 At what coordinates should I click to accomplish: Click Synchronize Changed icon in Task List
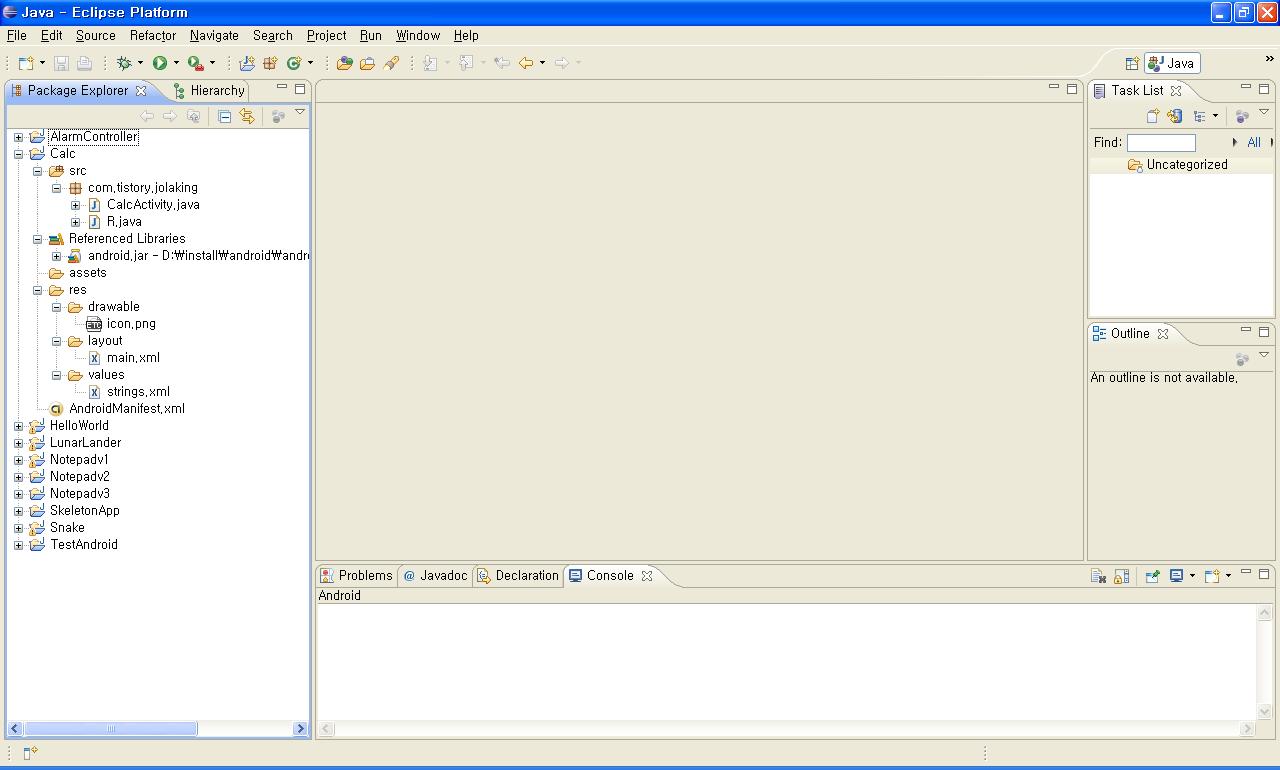1175,116
